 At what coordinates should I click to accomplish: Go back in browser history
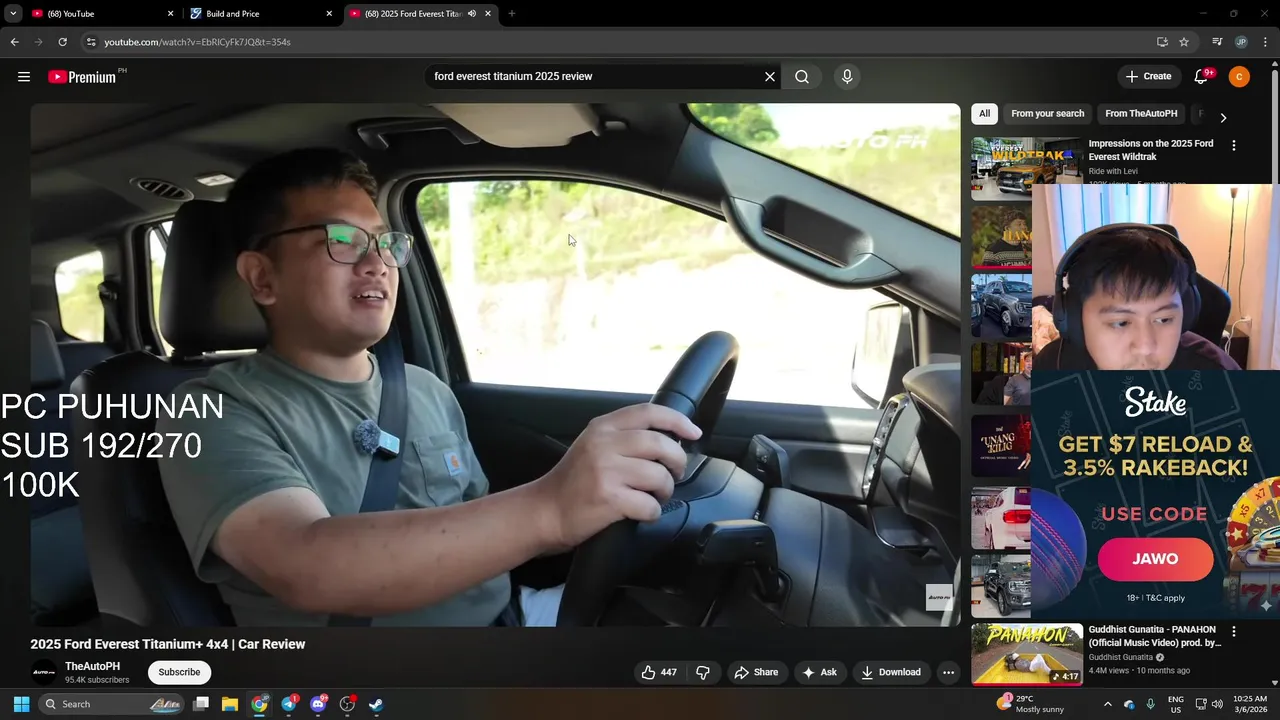click(x=14, y=42)
